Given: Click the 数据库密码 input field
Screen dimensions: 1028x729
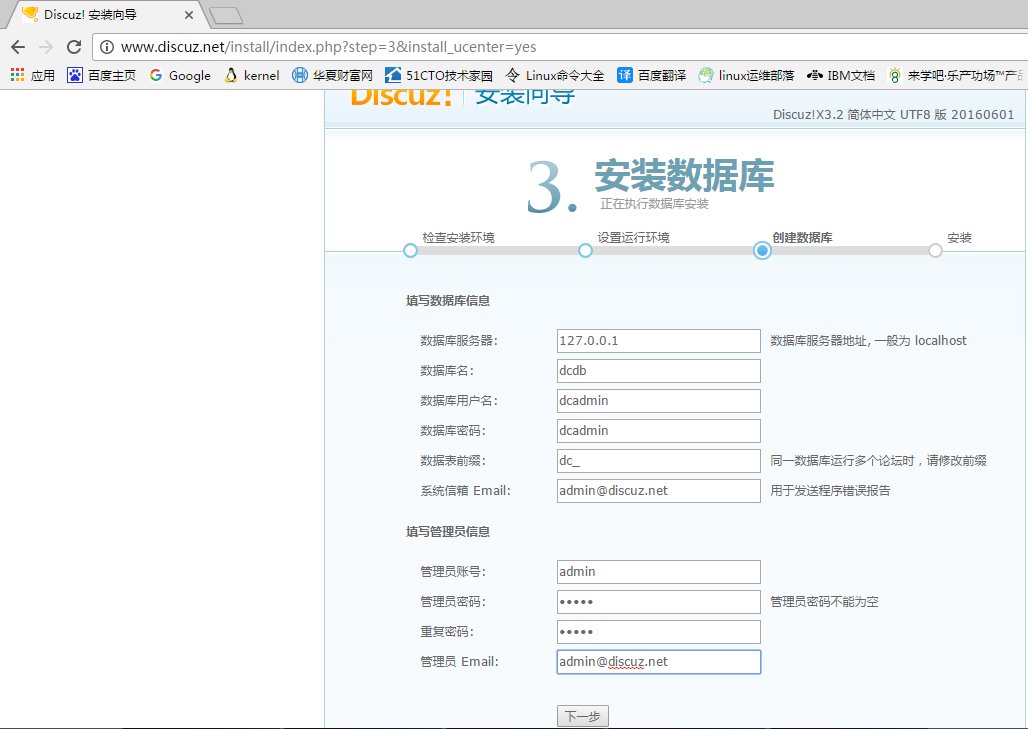Looking at the screenshot, I should (659, 431).
